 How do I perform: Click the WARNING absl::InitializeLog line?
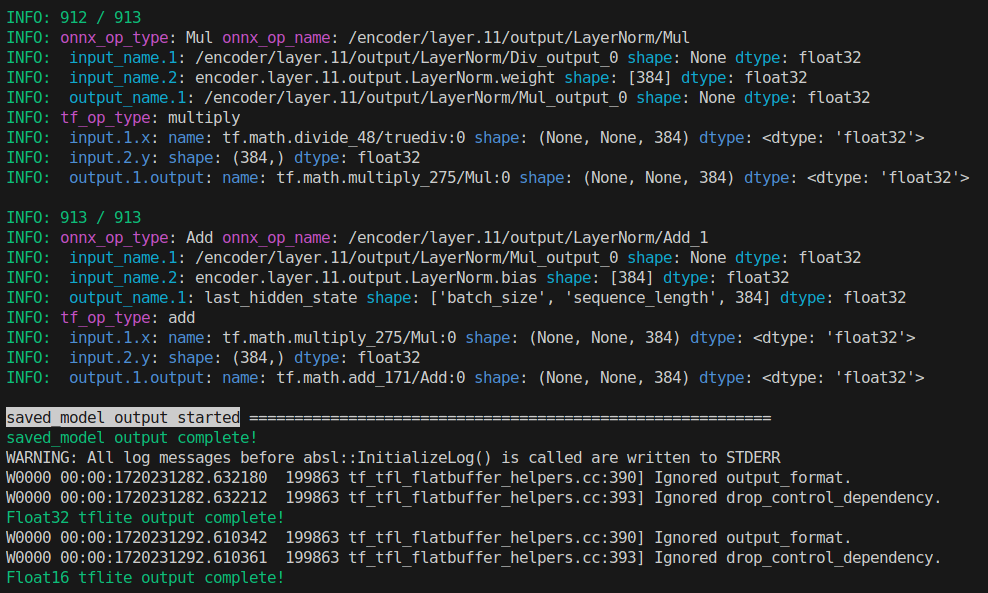pos(393,458)
